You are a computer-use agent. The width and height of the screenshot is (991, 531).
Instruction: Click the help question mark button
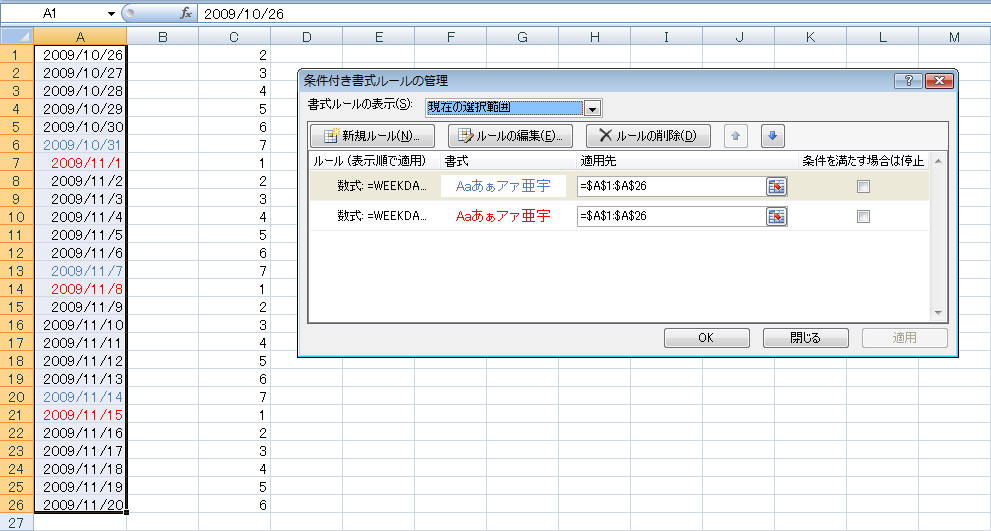(908, 81)
